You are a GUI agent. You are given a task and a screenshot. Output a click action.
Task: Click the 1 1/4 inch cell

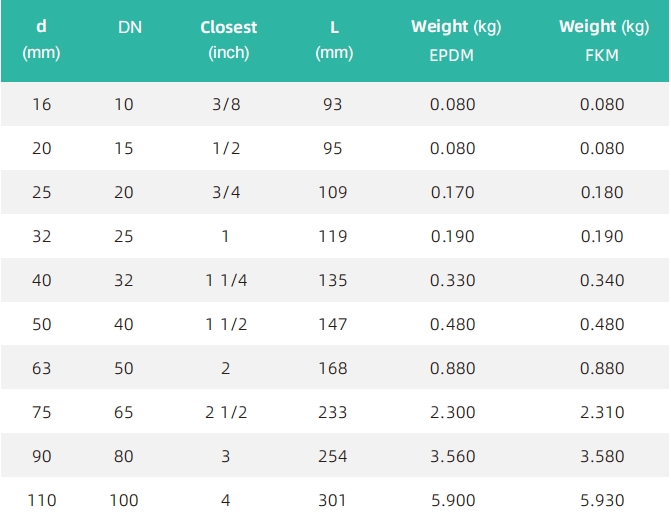tap(226, 280)
